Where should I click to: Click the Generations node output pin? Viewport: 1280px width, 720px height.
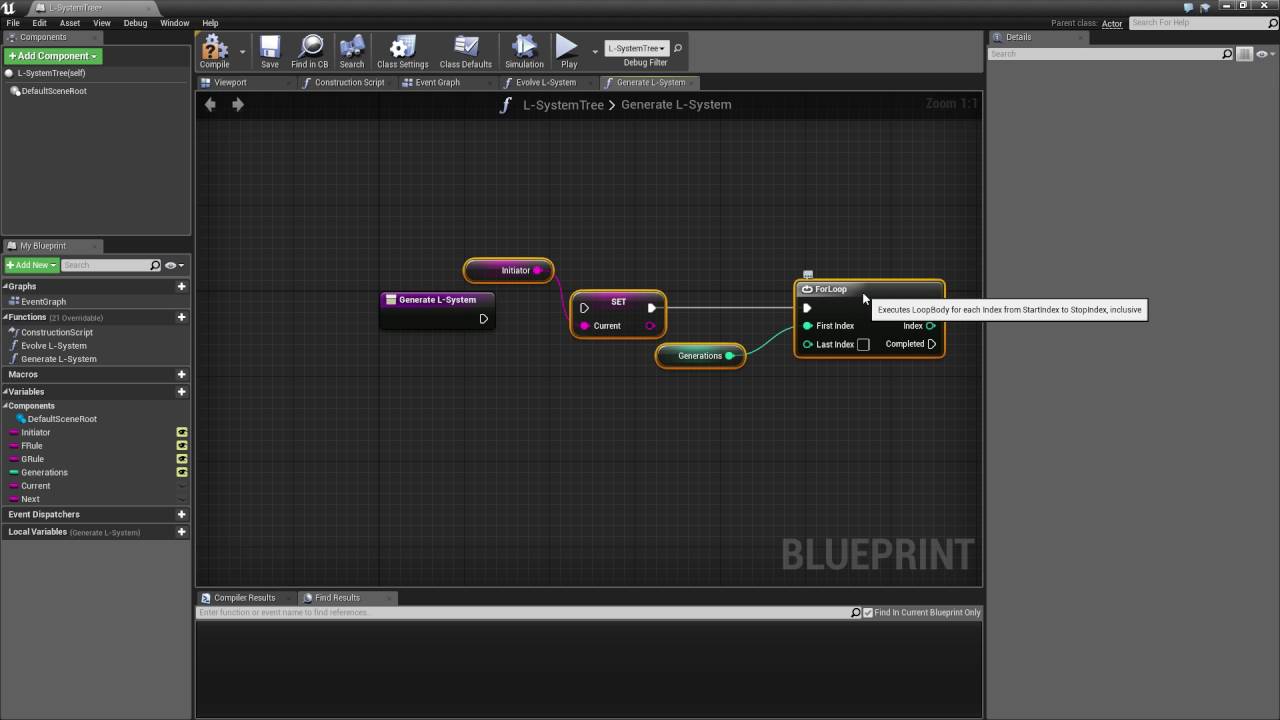coord(729,356)
